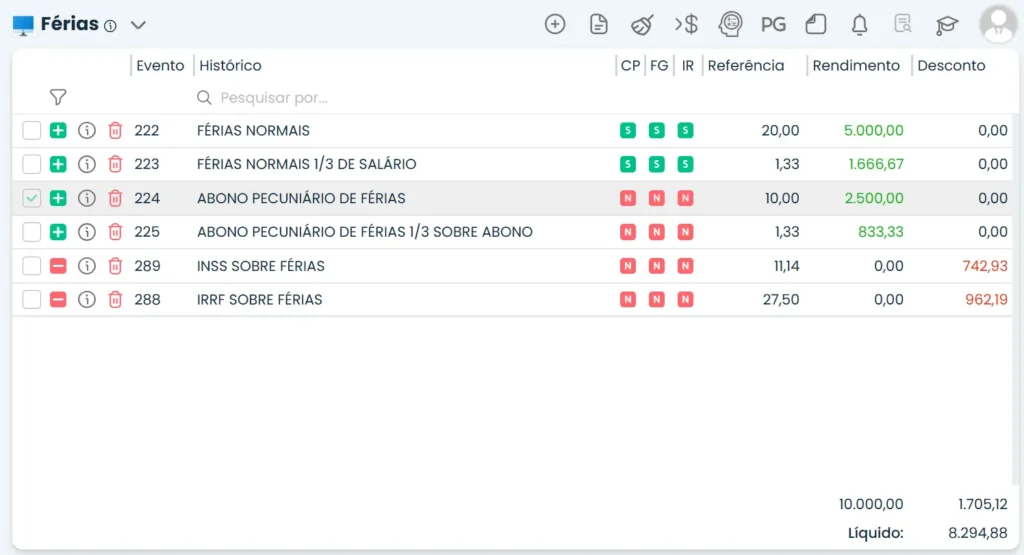Click the FG column header
1024x555 pixels.
pyautogui.click(x=659, y=65)
